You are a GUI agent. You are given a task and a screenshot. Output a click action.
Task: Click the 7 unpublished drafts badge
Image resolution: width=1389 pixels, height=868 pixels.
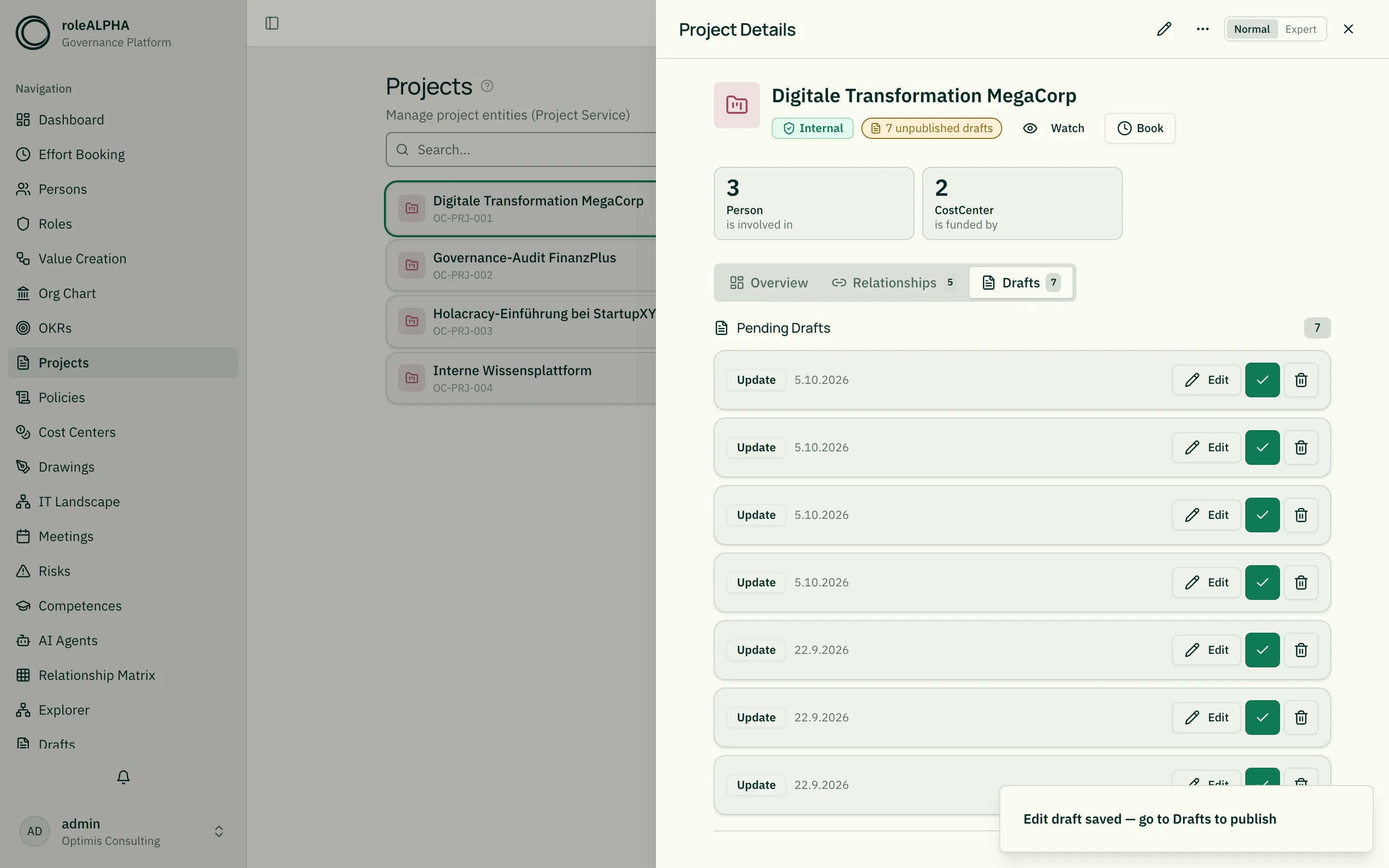click(x=932, y=129)
